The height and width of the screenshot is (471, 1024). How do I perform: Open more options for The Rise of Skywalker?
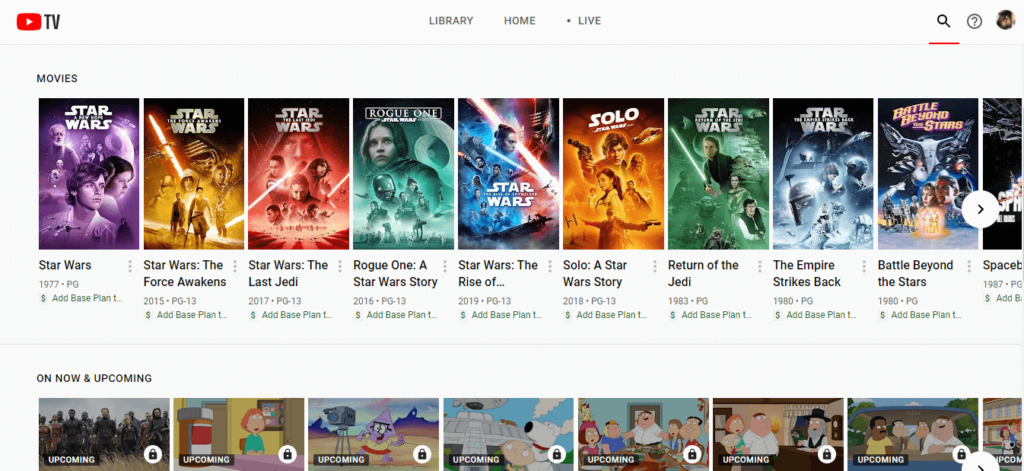tap(550, 266)
